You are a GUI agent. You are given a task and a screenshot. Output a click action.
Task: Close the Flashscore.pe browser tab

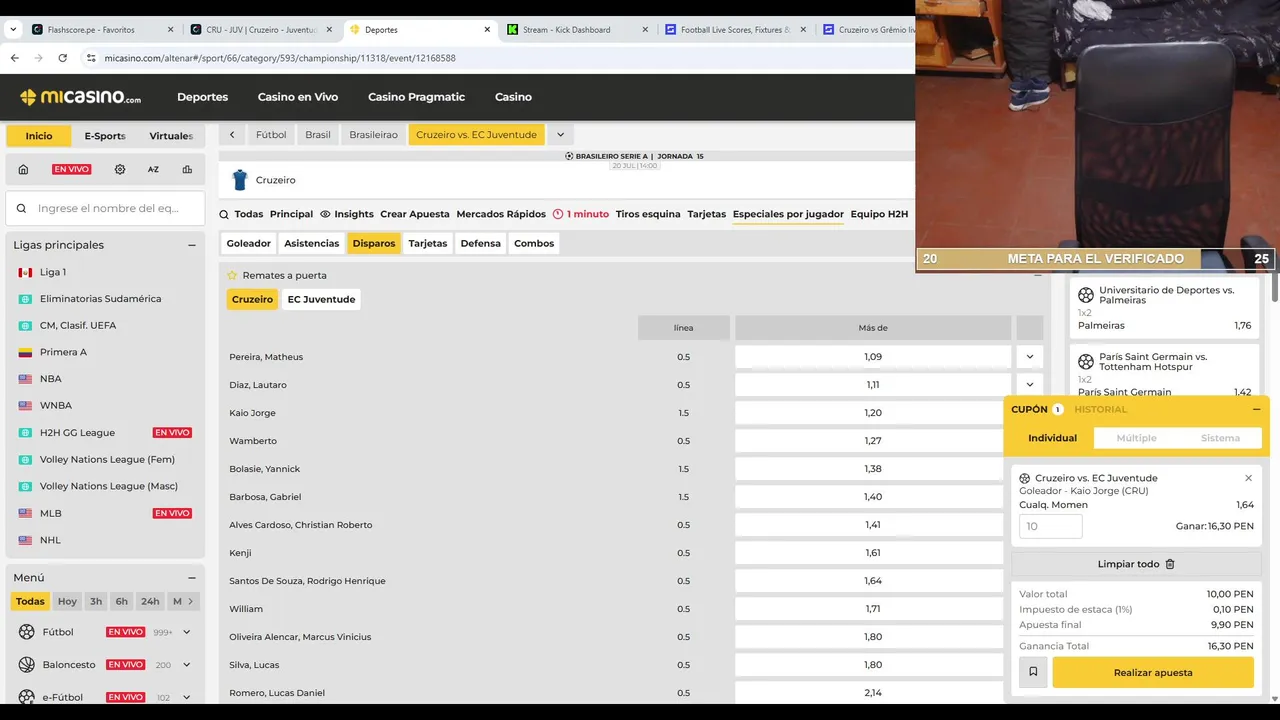point(170,30)
